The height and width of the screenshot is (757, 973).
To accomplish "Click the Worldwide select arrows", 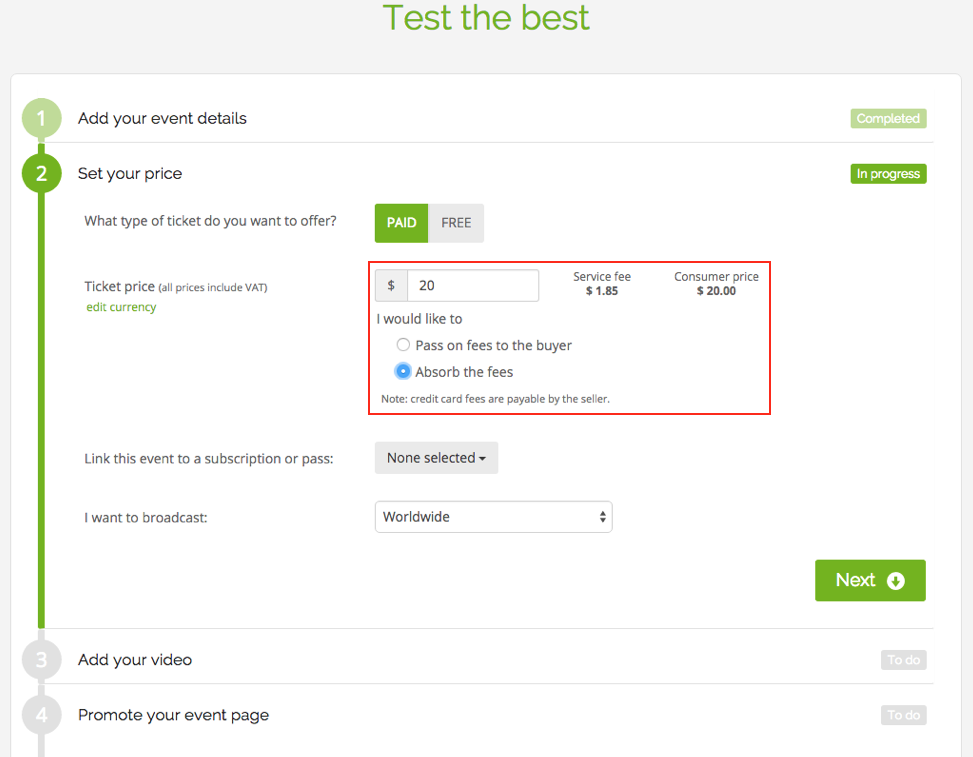I will 602,517.
